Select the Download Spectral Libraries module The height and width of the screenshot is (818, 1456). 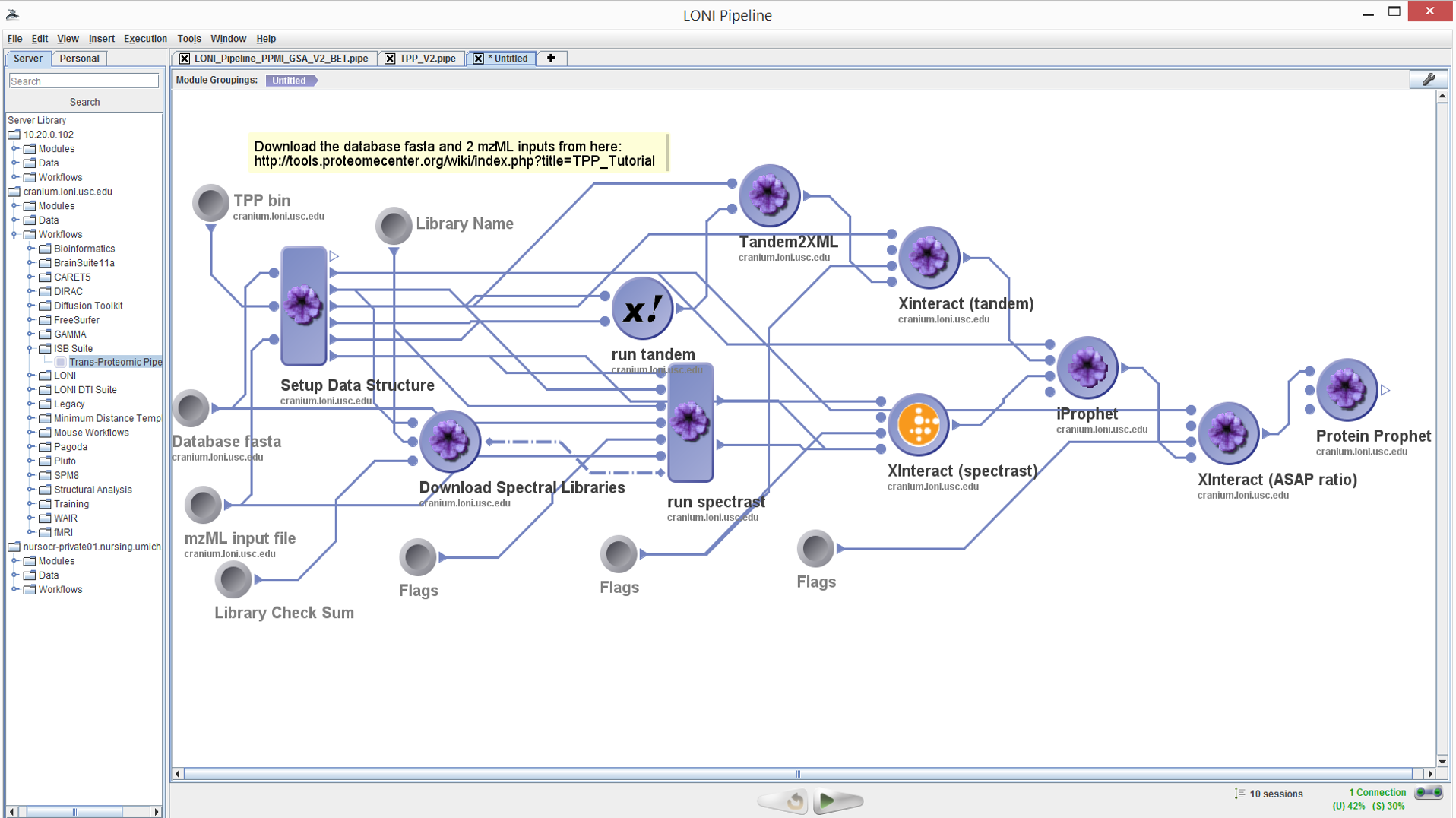449,441
